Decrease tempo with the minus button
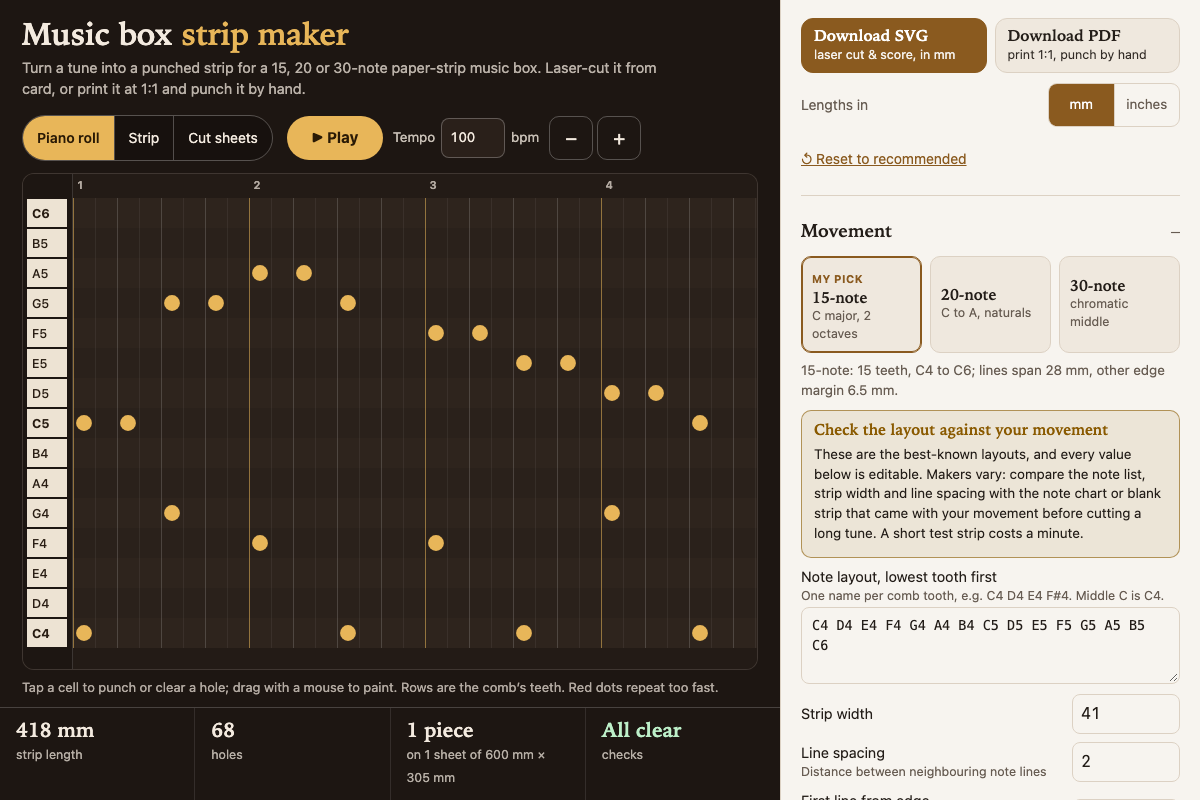This screenshot has height=800, width=1200. (x=571, y=138)
